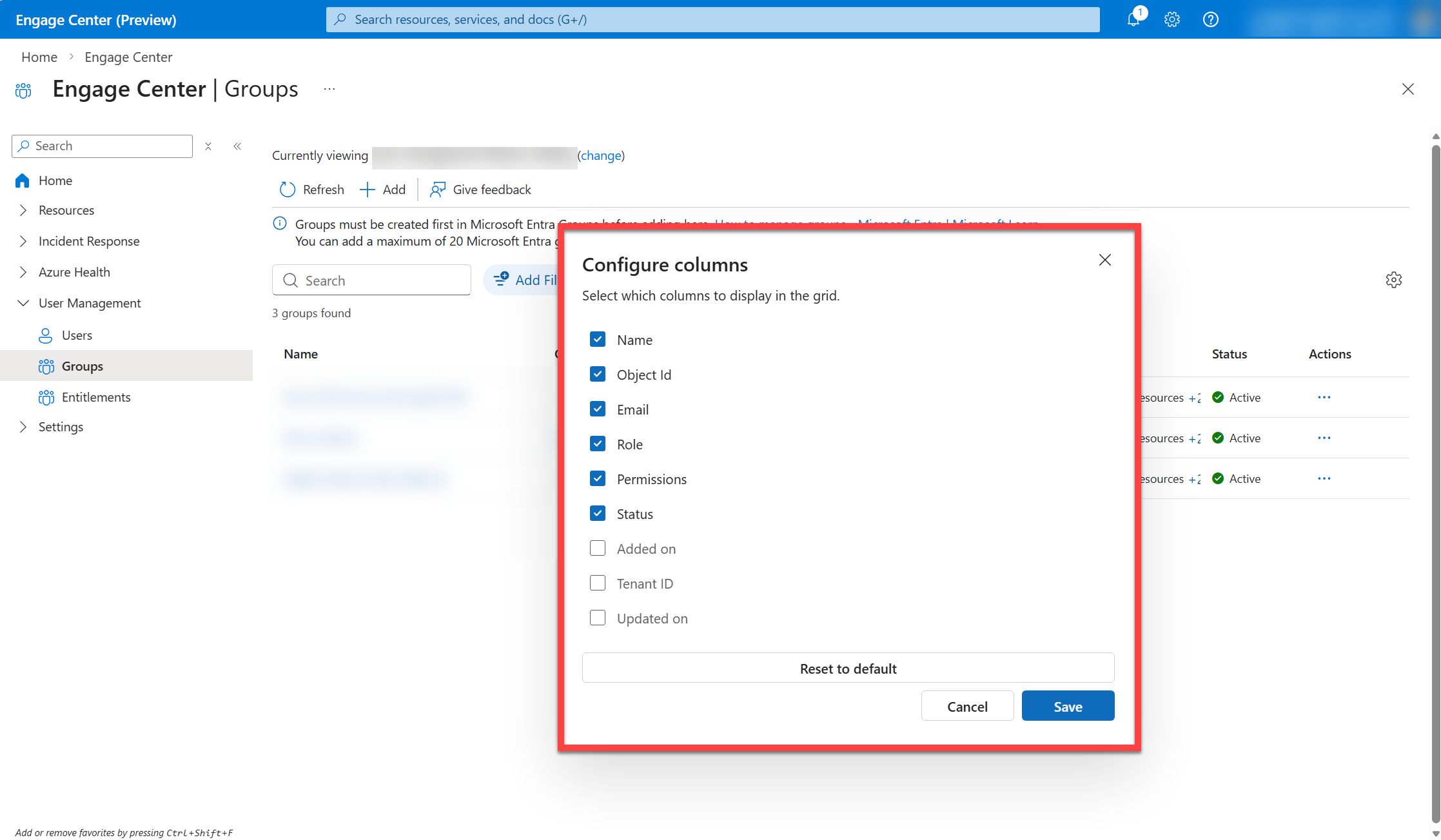Close the Engage Center Groups blade
This screenshot has height=840, width=1441.
tap(1408, 89)
